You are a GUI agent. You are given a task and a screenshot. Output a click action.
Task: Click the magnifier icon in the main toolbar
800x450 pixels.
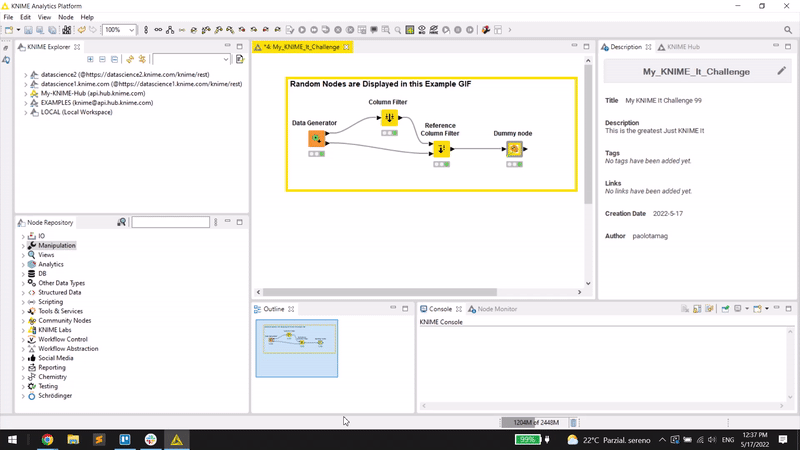tap(398, 30)
